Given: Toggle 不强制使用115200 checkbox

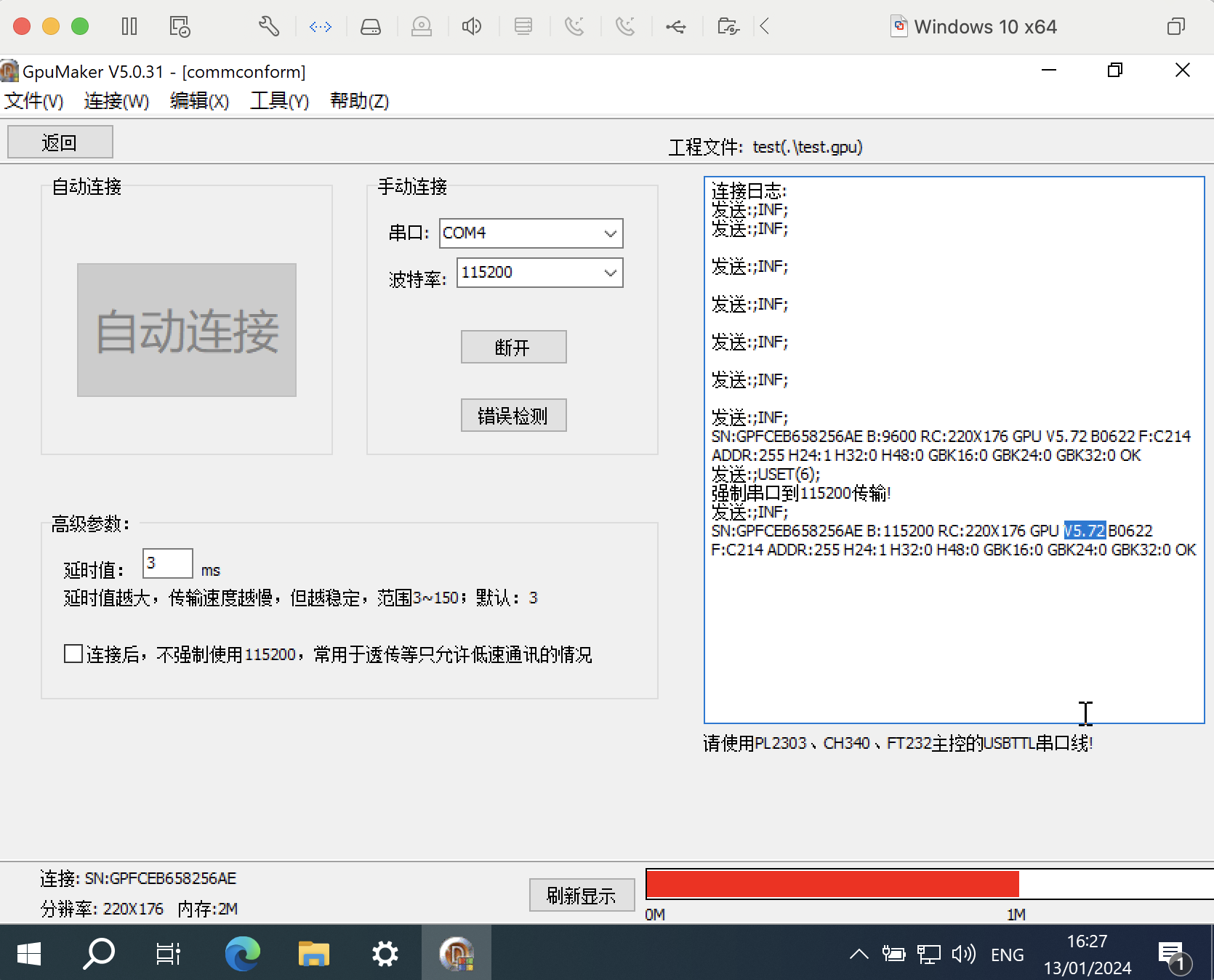Looking at the screenshot, I should (x=73, y=654).
